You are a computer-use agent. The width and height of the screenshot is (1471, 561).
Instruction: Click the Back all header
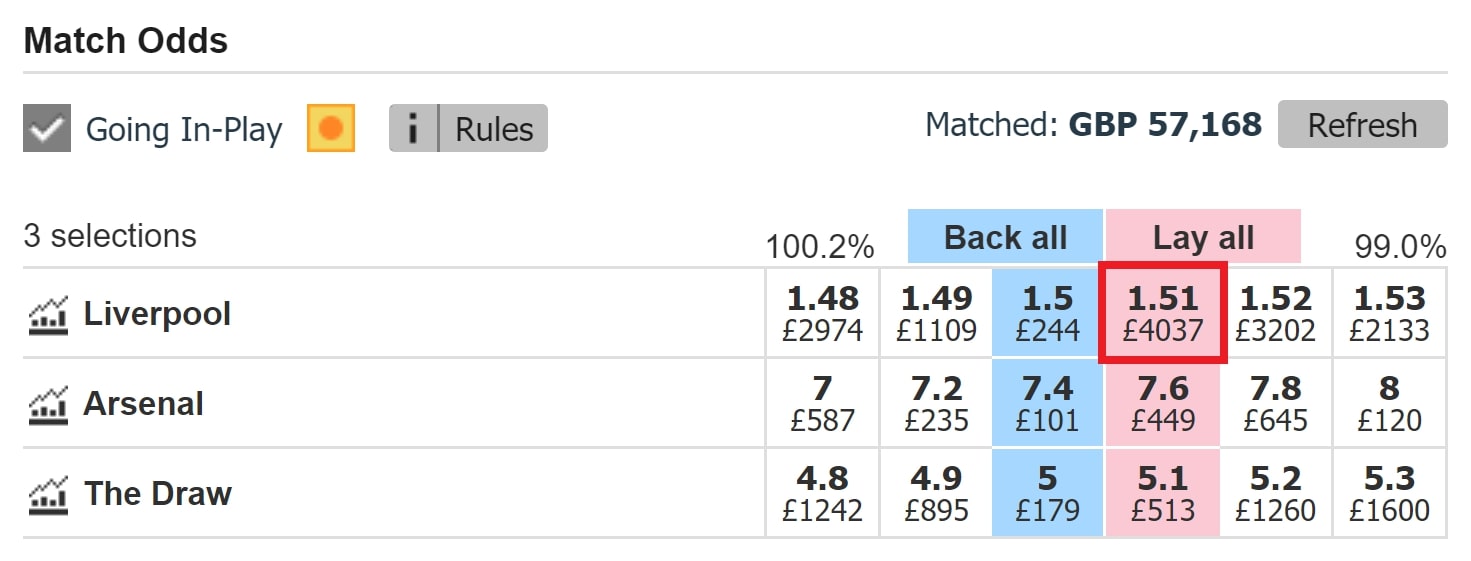[x=1005, y=237]
